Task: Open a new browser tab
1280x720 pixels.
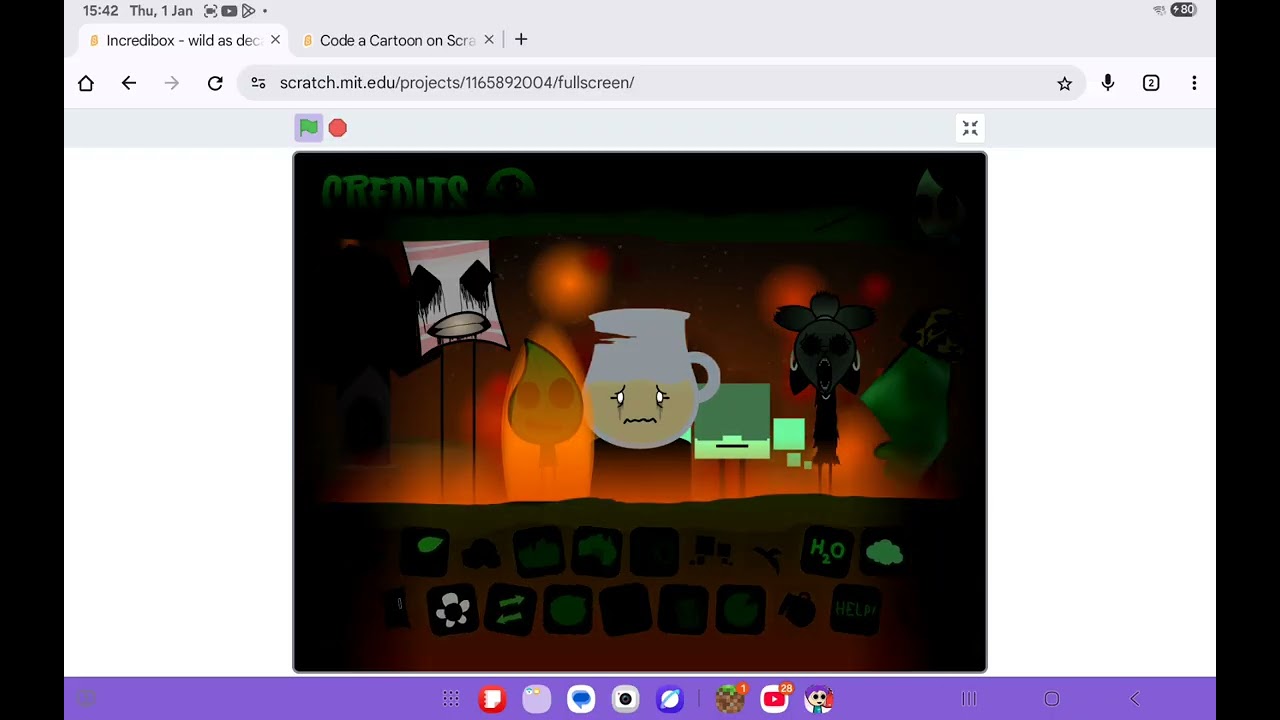Action: coord(521,40)
